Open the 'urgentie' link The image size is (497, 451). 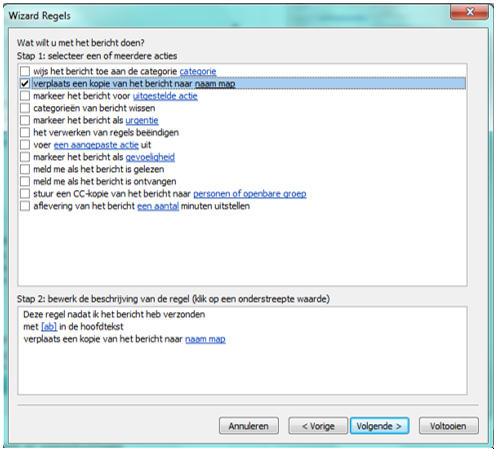(x=142, y=120)
